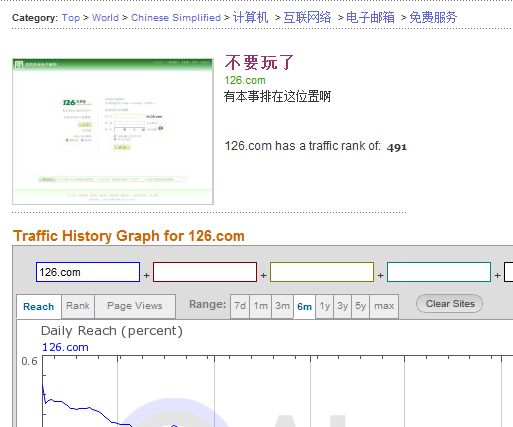
Task: Set graph range to 7d
Action: [x=240, y=306]
